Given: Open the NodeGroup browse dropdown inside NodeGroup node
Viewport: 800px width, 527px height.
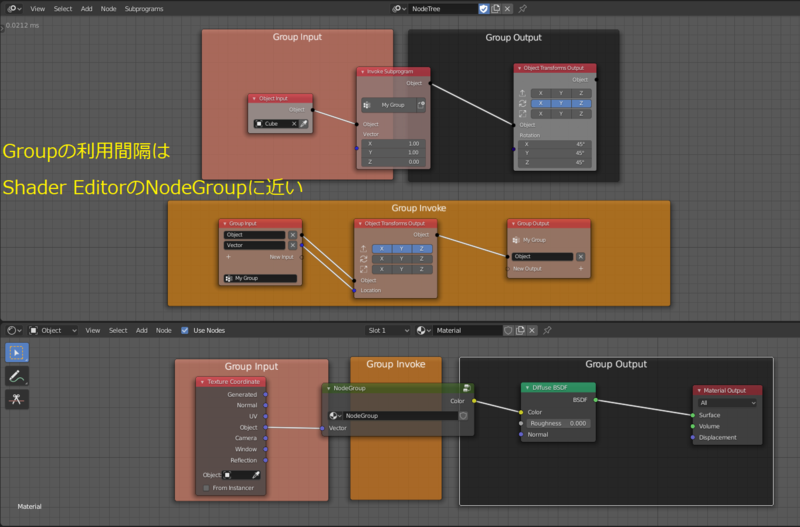Looking at the screenshot, I should (335, 416).
